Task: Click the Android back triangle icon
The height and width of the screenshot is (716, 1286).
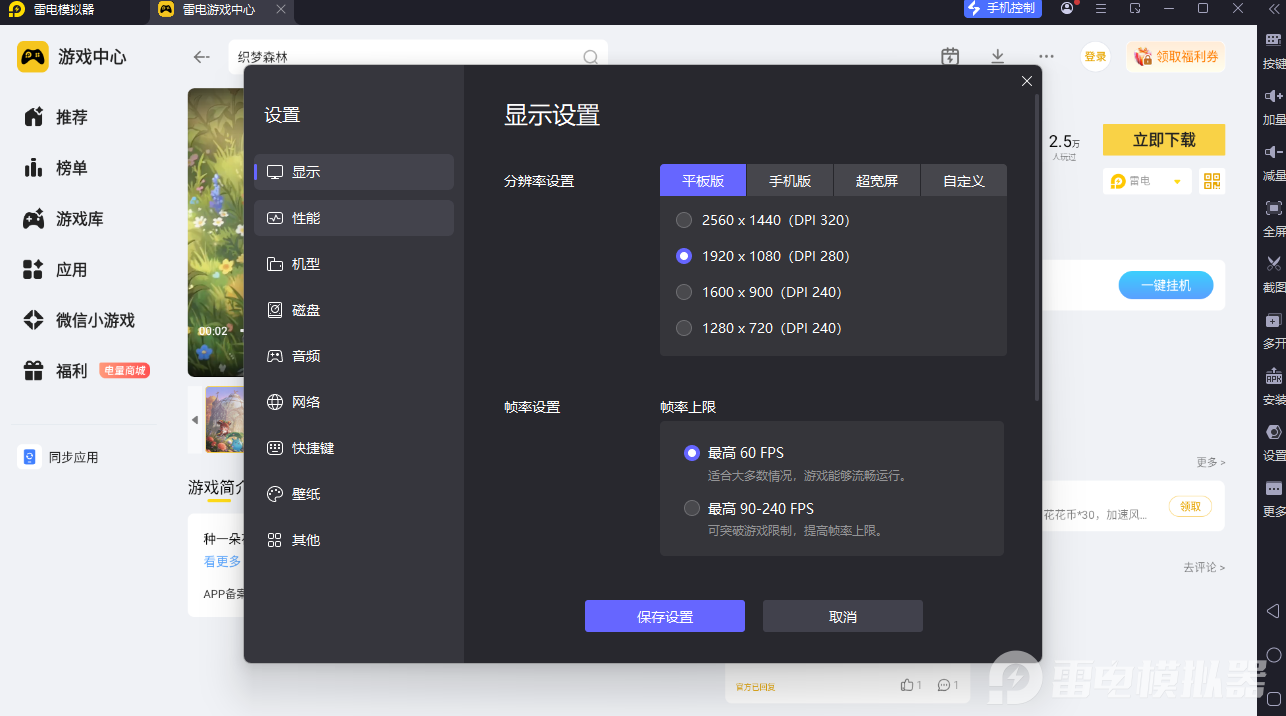Action: pyautogui.click(x=1273, y=610)
